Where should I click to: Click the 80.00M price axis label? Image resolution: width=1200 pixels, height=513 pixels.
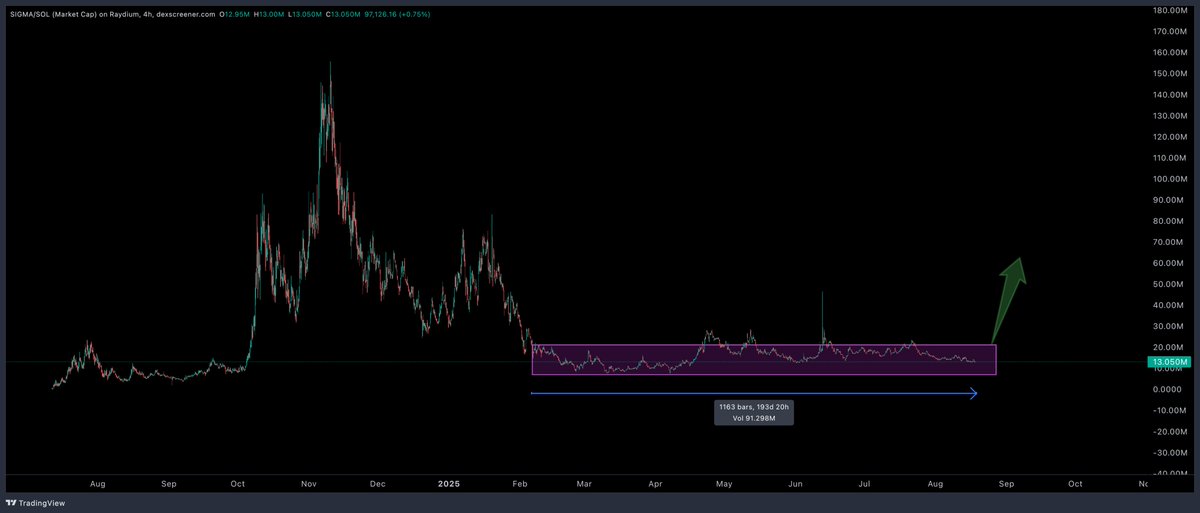coord(1166,221)
